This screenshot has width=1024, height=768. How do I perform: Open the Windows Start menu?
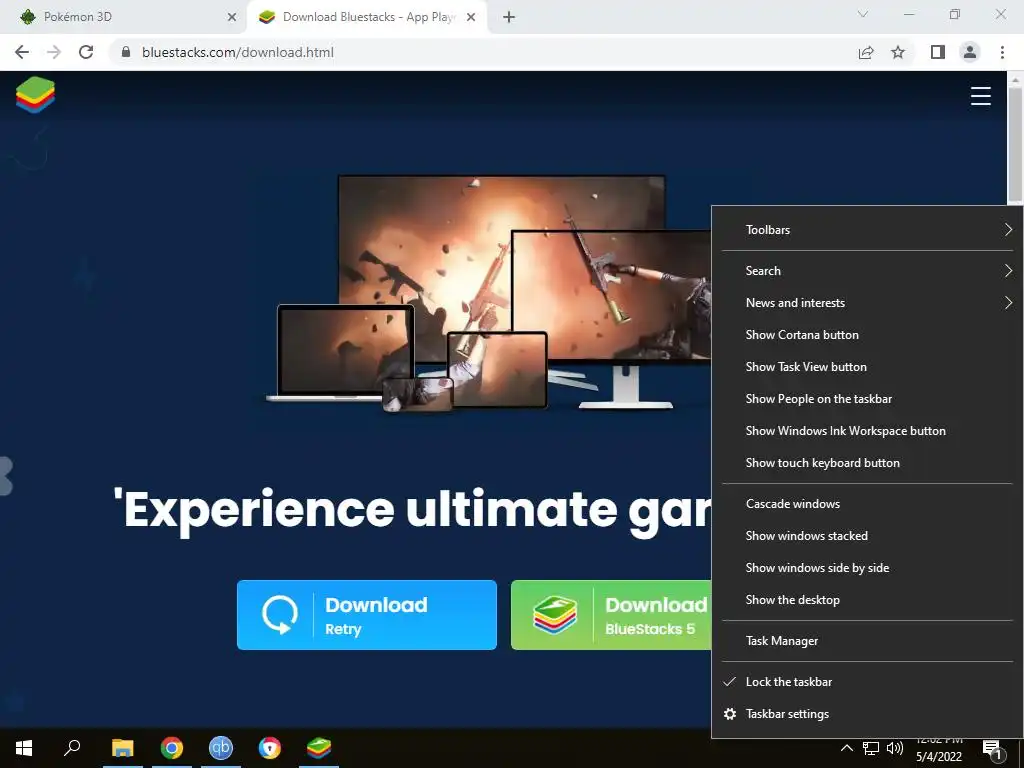24,748
